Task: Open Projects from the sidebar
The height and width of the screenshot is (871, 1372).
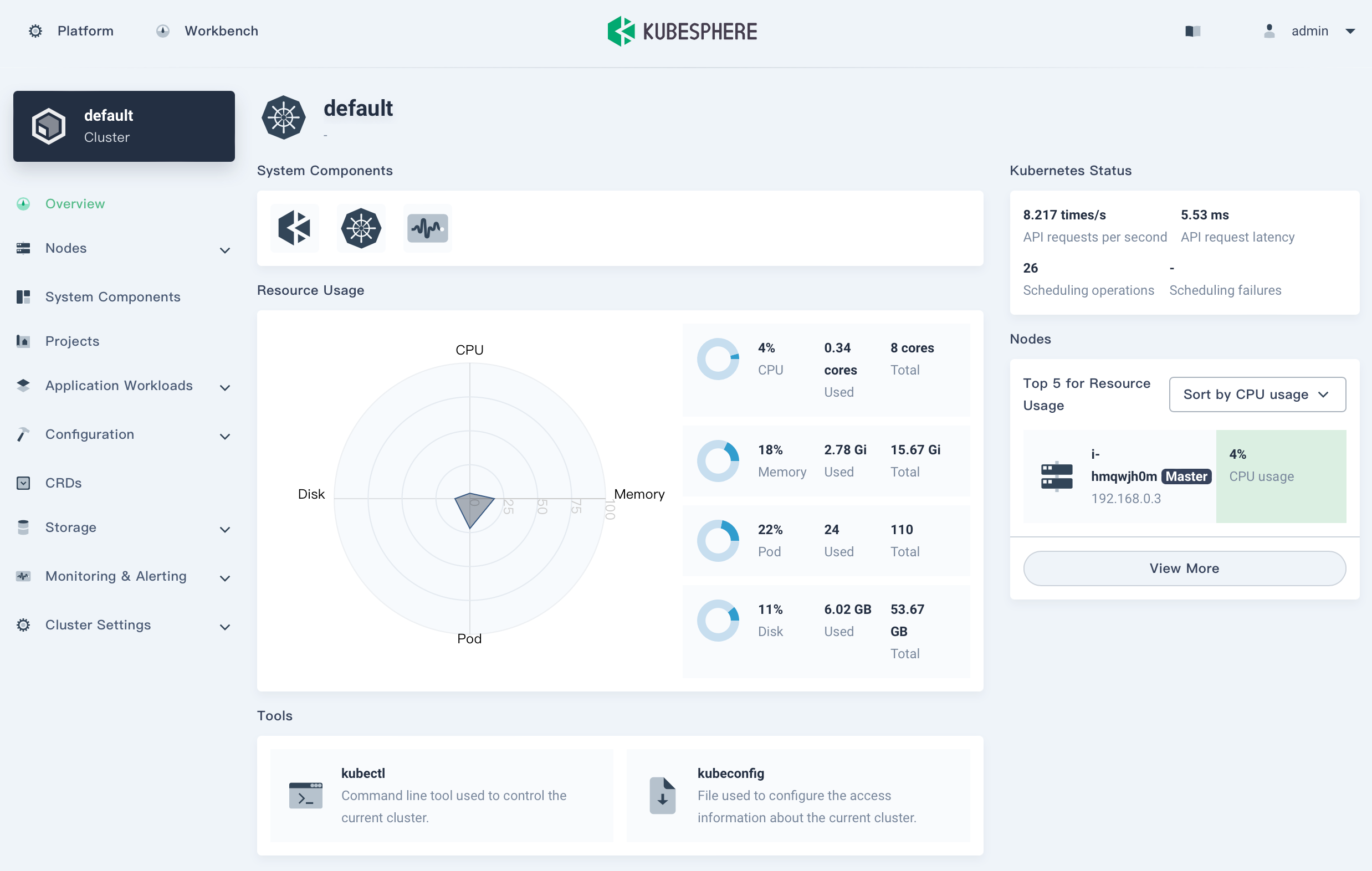Action: (72, 341)
